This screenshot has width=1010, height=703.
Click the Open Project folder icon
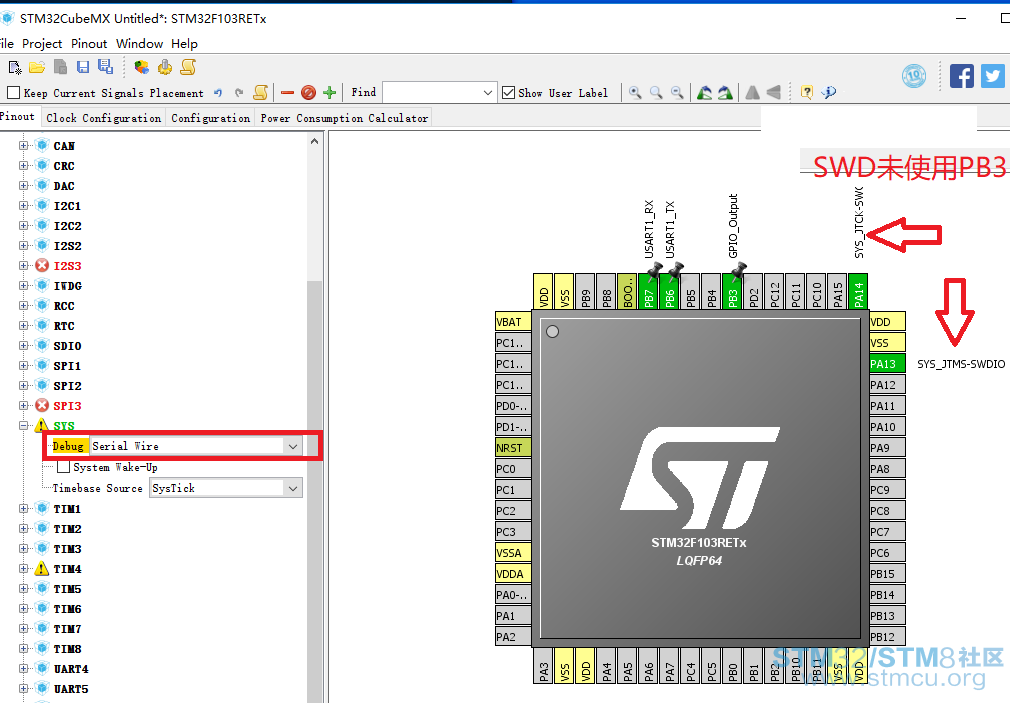(x=37, y=67)
